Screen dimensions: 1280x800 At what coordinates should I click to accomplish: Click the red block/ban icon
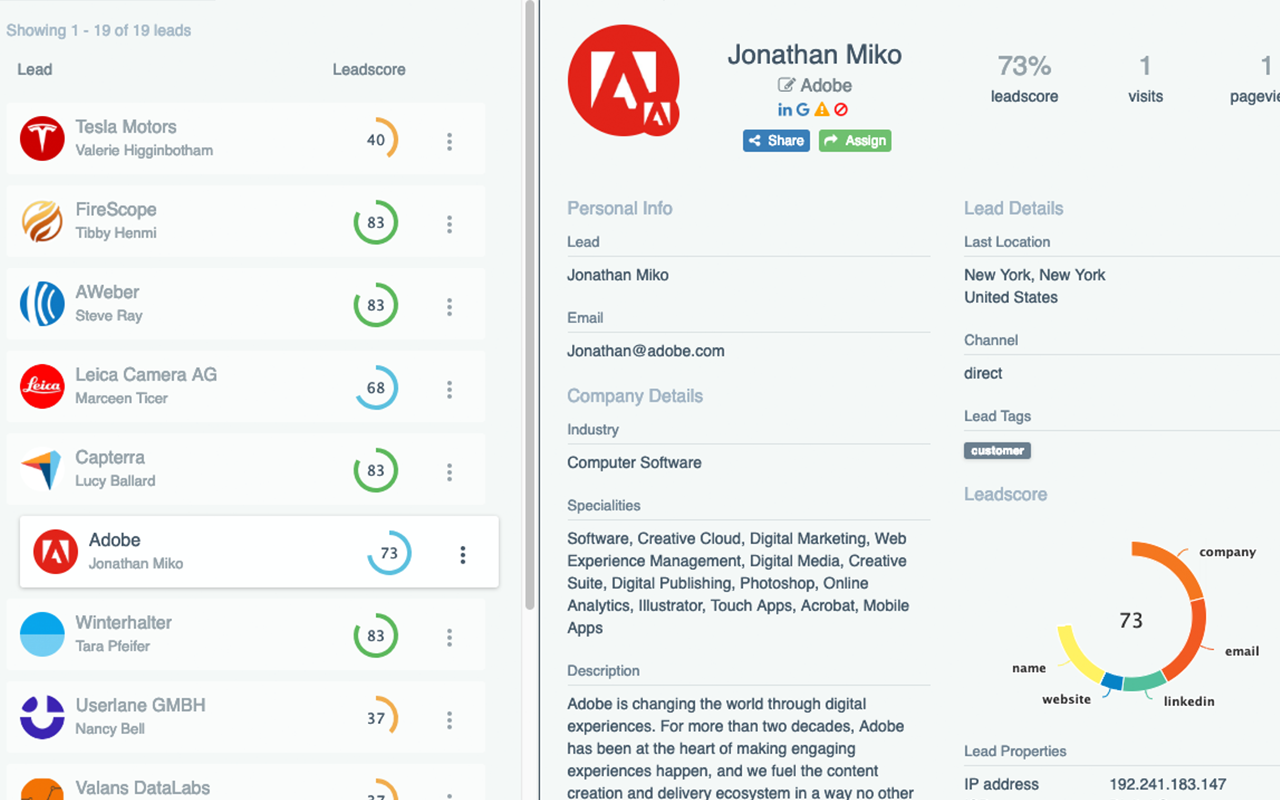(x=841, y=110)
